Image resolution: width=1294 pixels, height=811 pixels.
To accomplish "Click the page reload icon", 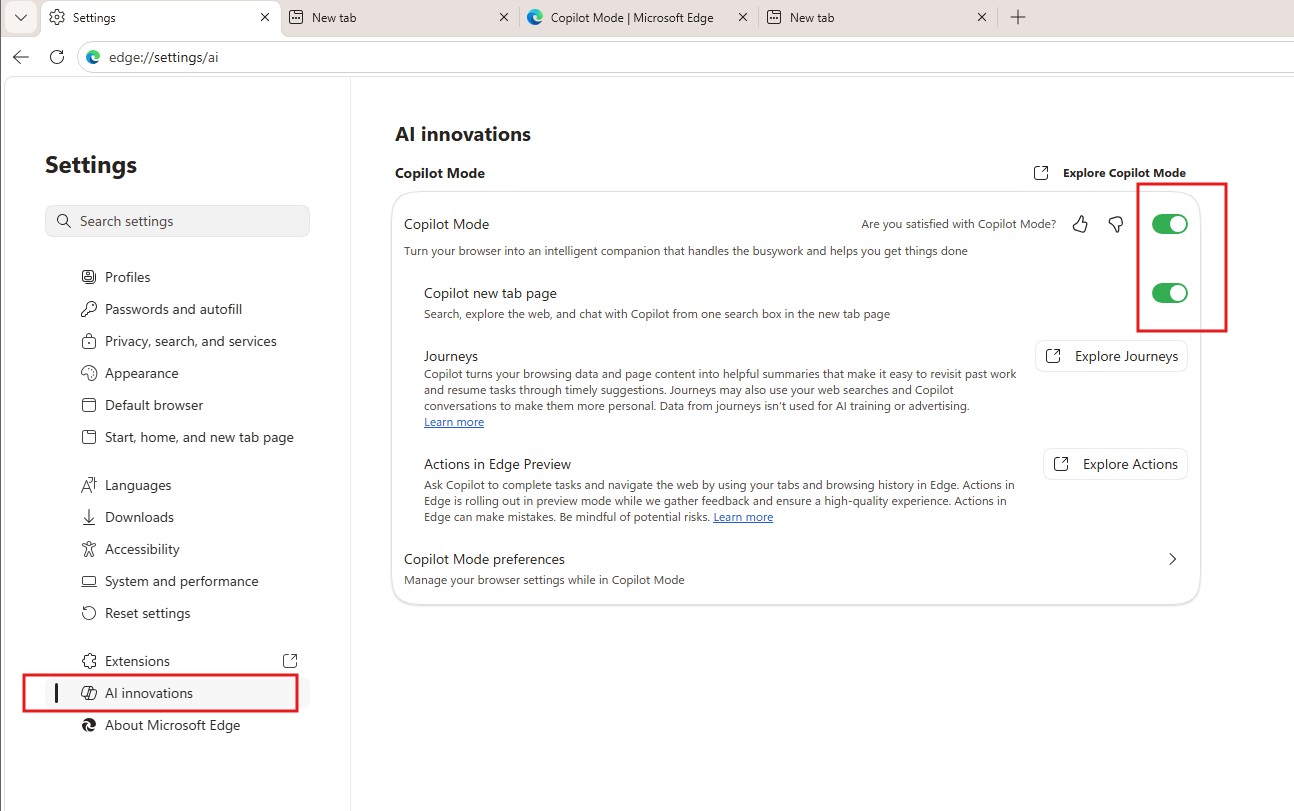I will (x=57, y=57).
